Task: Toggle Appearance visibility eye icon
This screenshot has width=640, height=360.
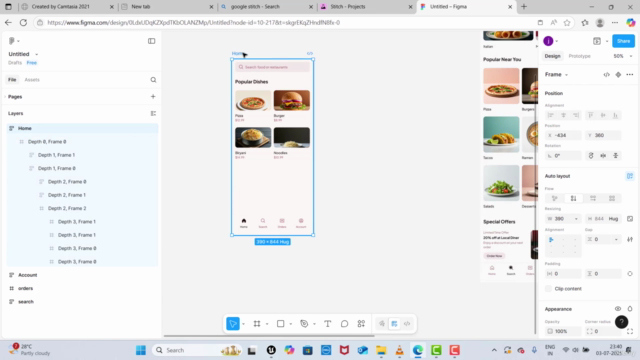Action: click(618, 309)
